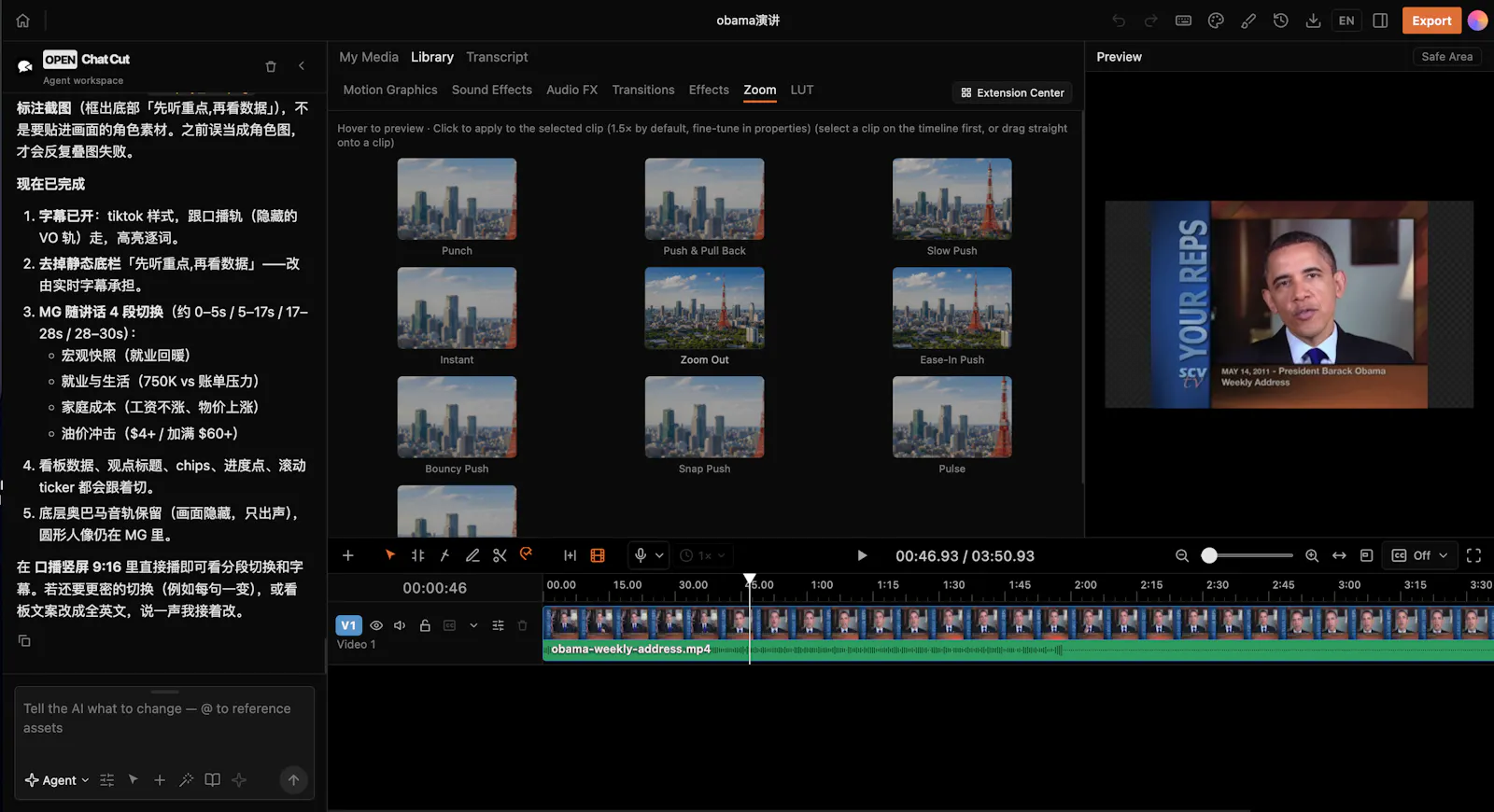Toggle the side panel layout icon
1494x812 pixels.
coord(1380,21)
